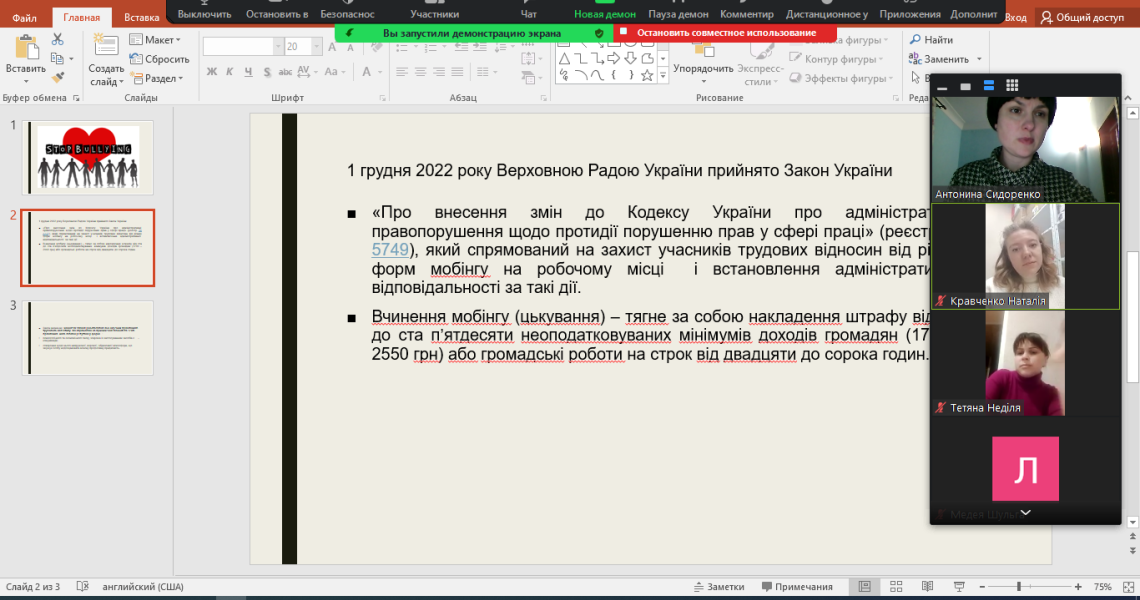
Task: Center align text in Абзац group
Action: point(420,71)
